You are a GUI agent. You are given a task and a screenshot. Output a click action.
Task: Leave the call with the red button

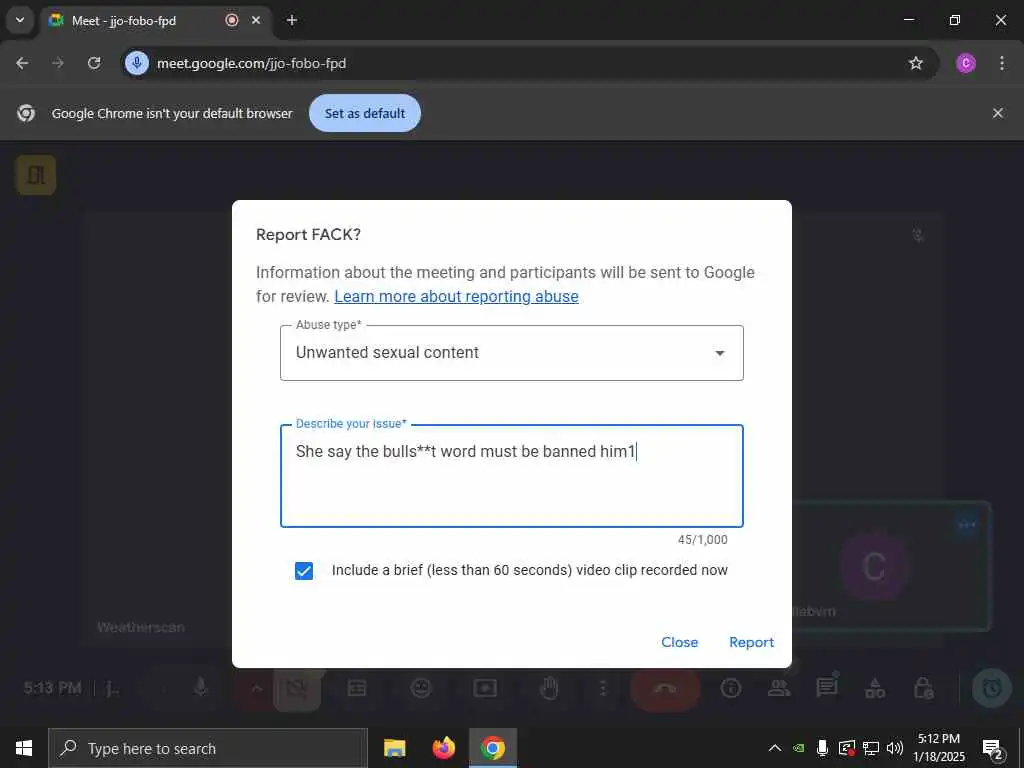[x=665, y=688]
